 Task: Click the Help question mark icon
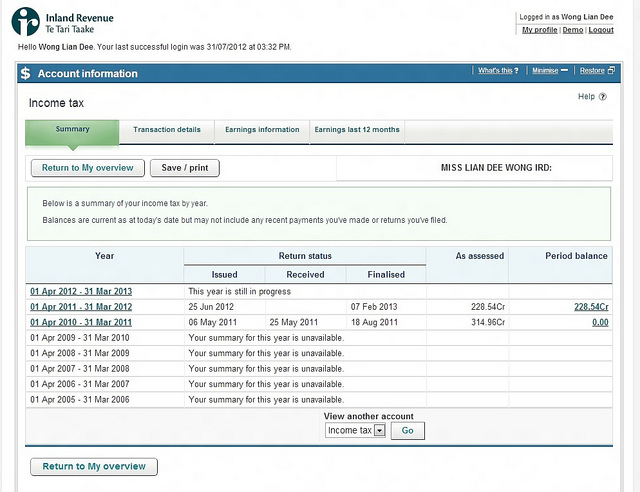pyautogui.click(x=603, y=97)
